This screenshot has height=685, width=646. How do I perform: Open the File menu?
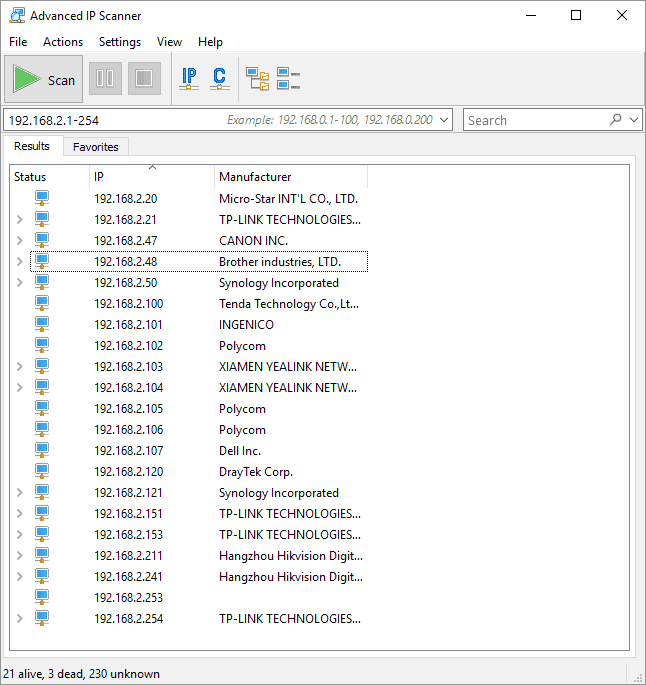18,42
